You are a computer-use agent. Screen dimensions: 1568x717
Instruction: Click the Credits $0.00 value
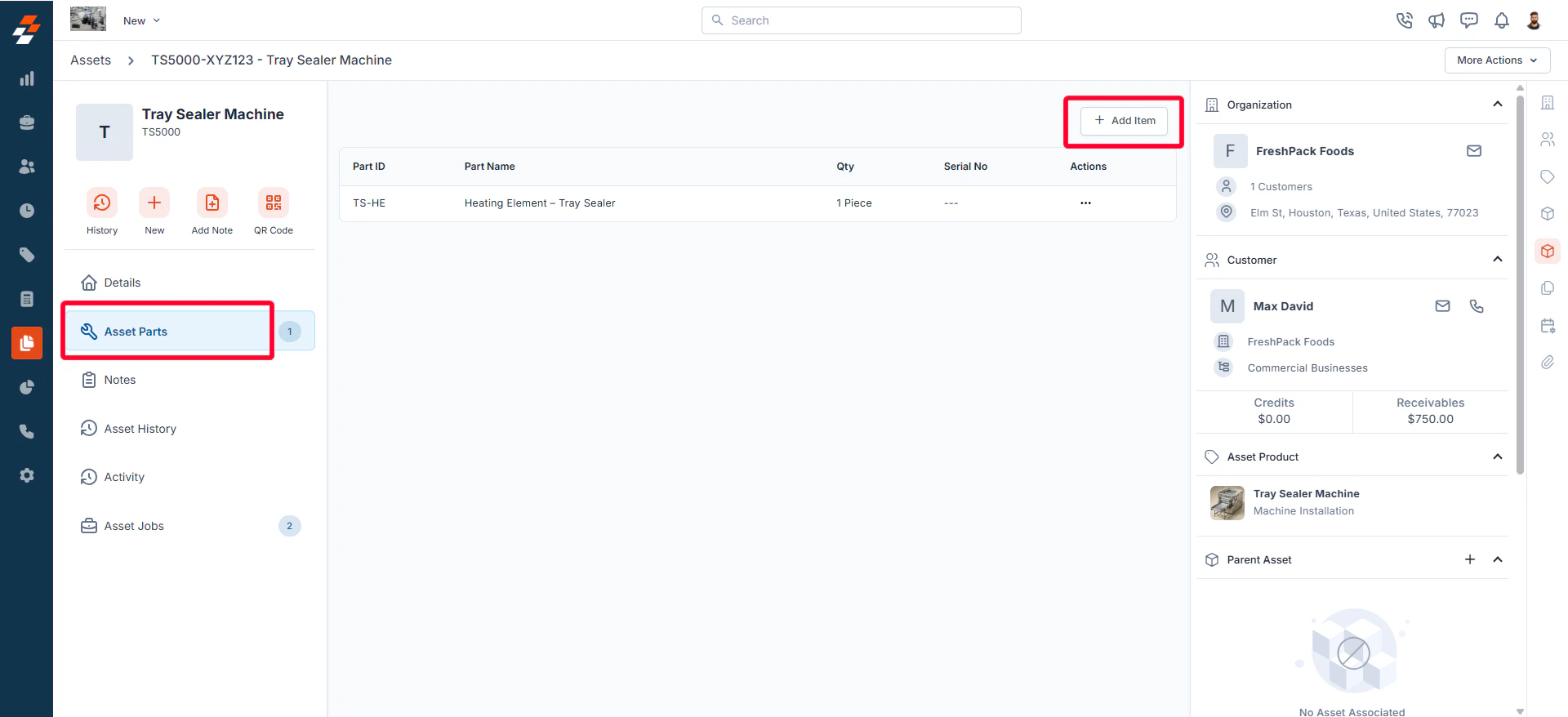click(1274, 419)
